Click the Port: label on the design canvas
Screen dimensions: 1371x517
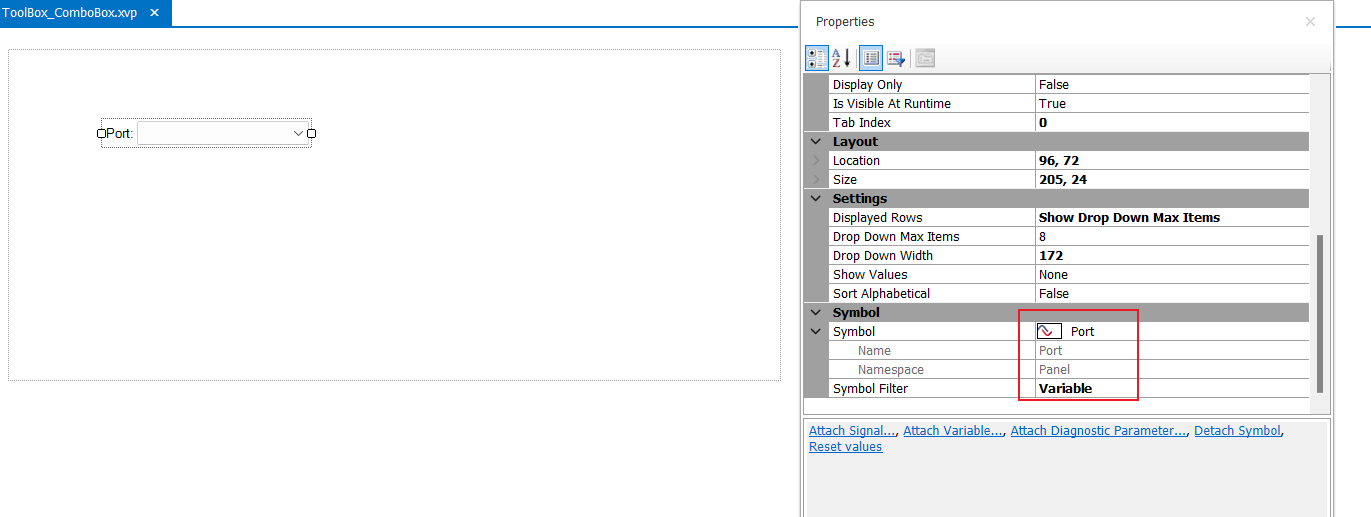click(x=119, y=133)
